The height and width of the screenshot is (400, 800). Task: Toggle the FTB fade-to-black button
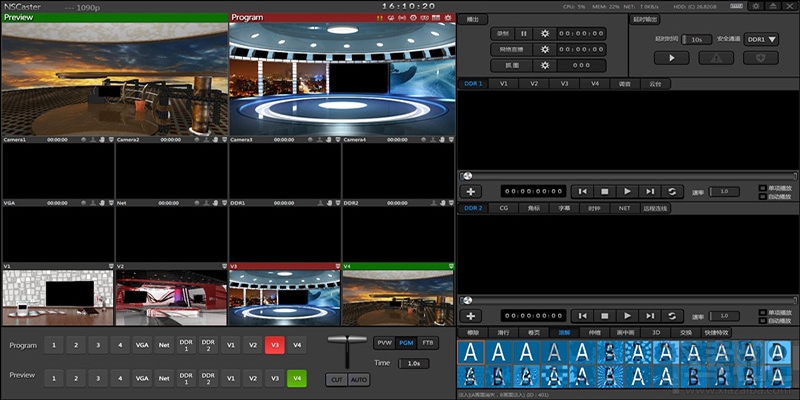(x=428, y=343)
